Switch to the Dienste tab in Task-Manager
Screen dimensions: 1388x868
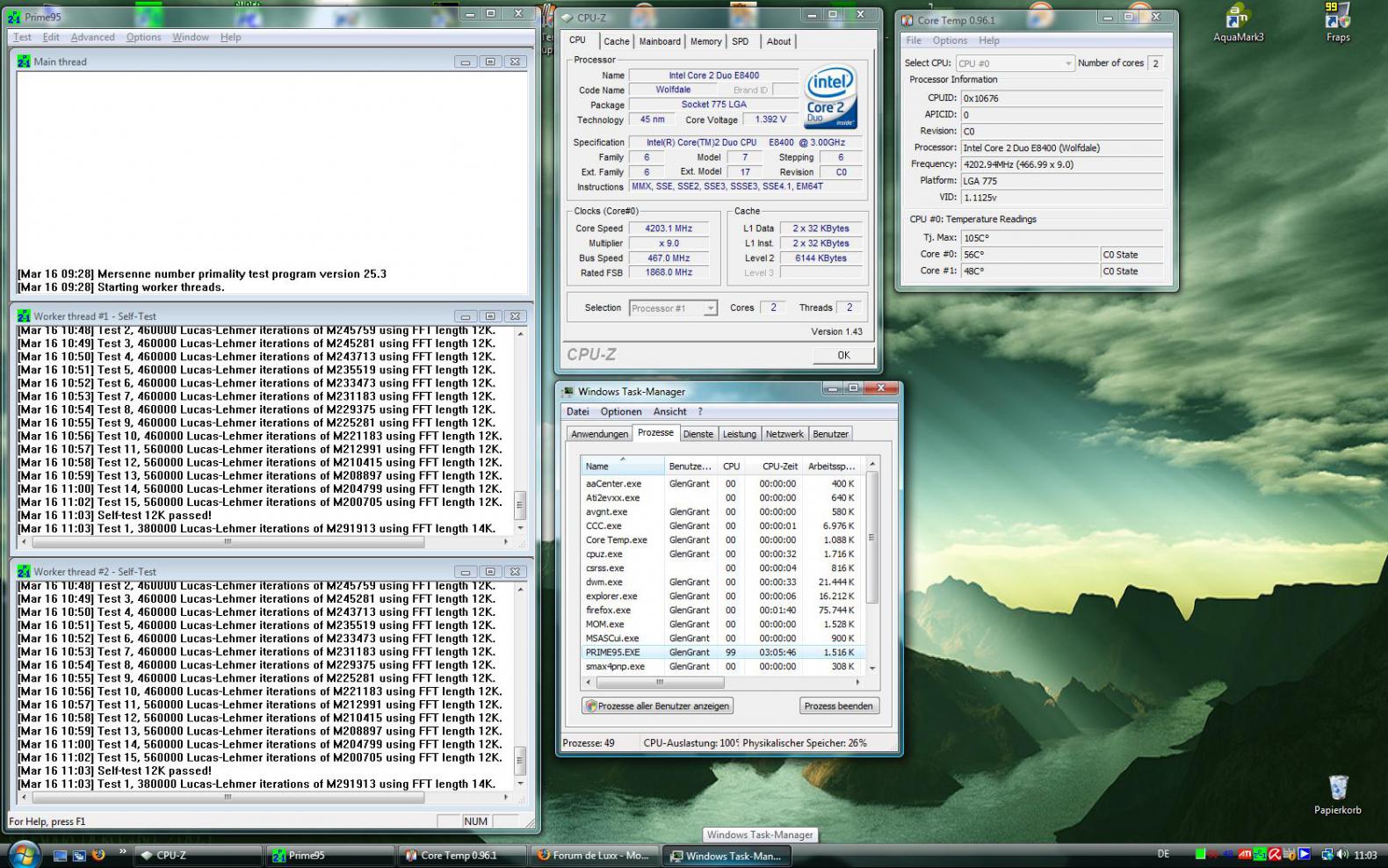pos(698,434)
